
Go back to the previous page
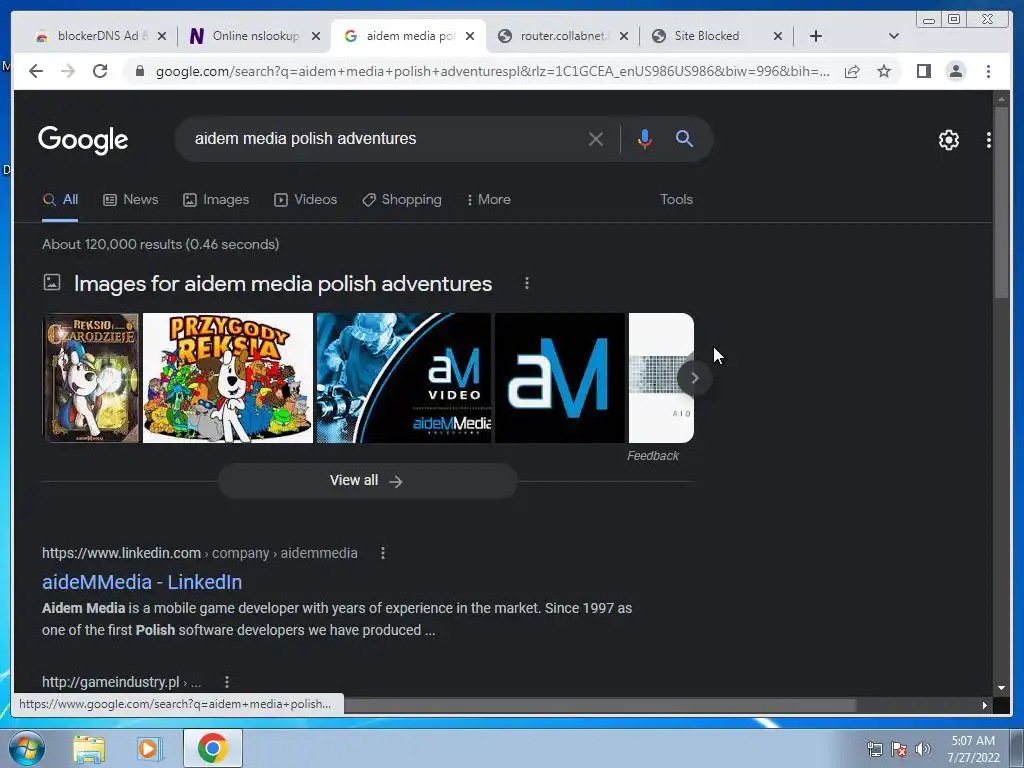pos(36,71)
